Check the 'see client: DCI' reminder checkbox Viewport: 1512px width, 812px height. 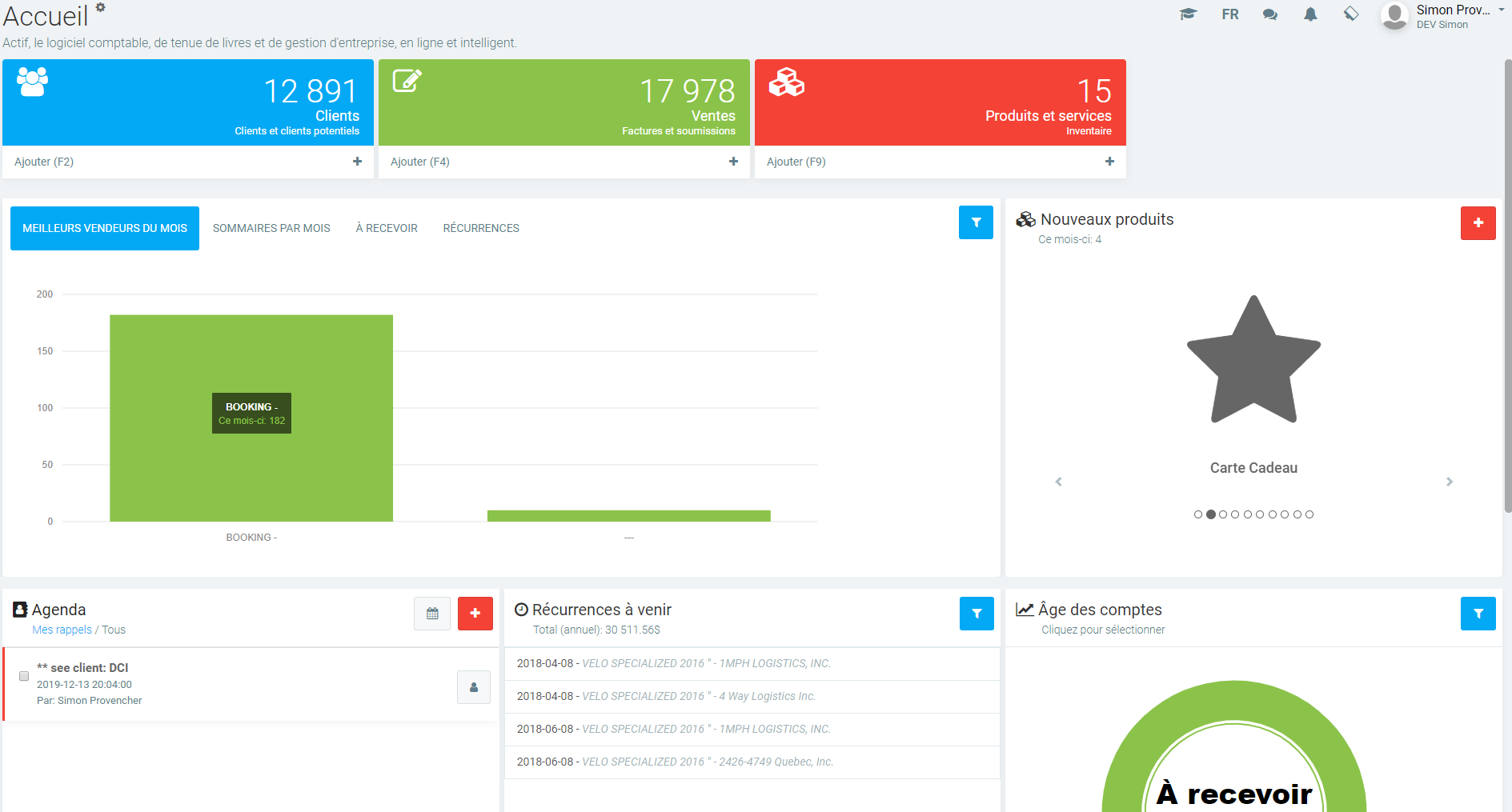click(24, 676)
